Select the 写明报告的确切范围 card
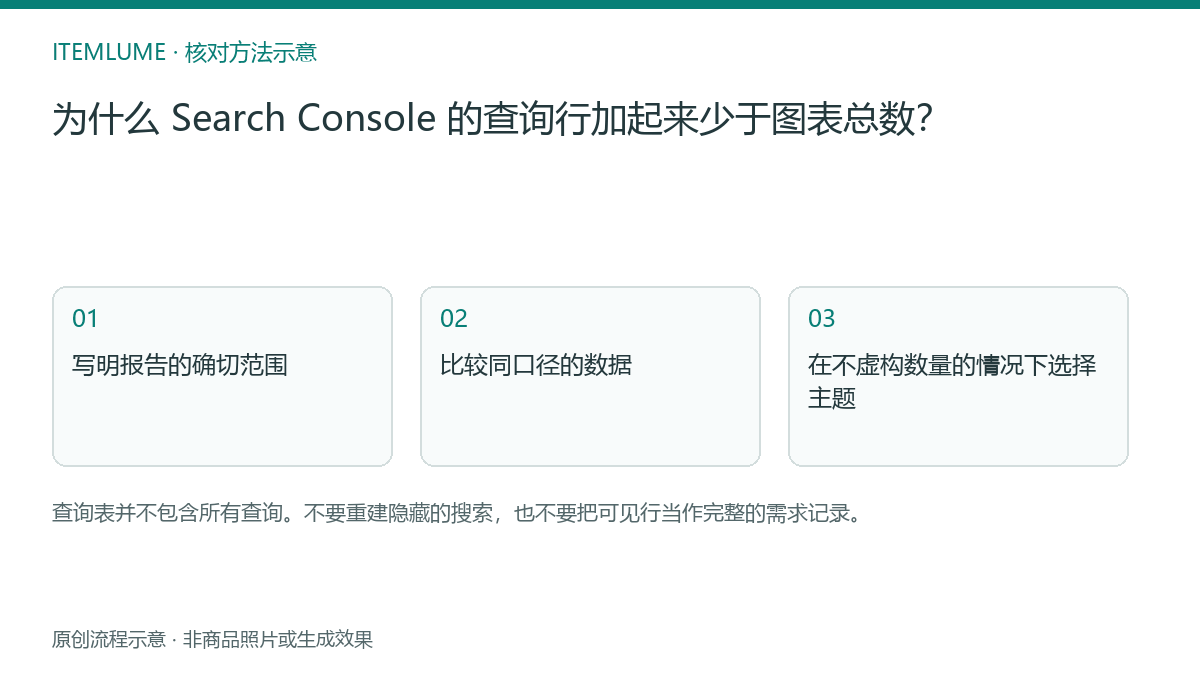Screen dimensions: 1200x675 (222, 376)
